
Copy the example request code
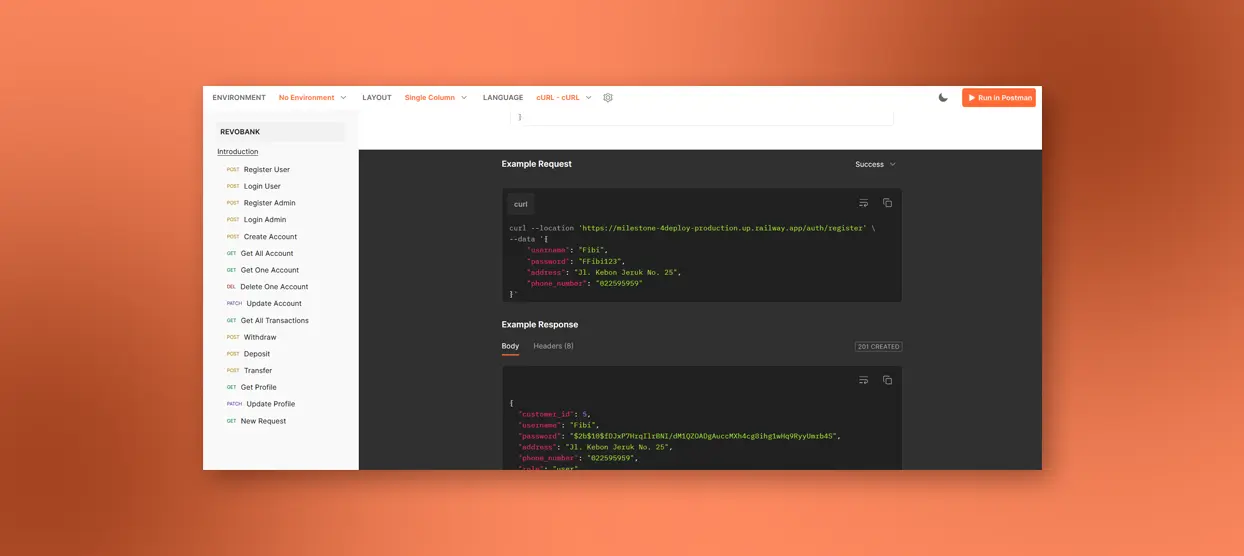[887, 203]
